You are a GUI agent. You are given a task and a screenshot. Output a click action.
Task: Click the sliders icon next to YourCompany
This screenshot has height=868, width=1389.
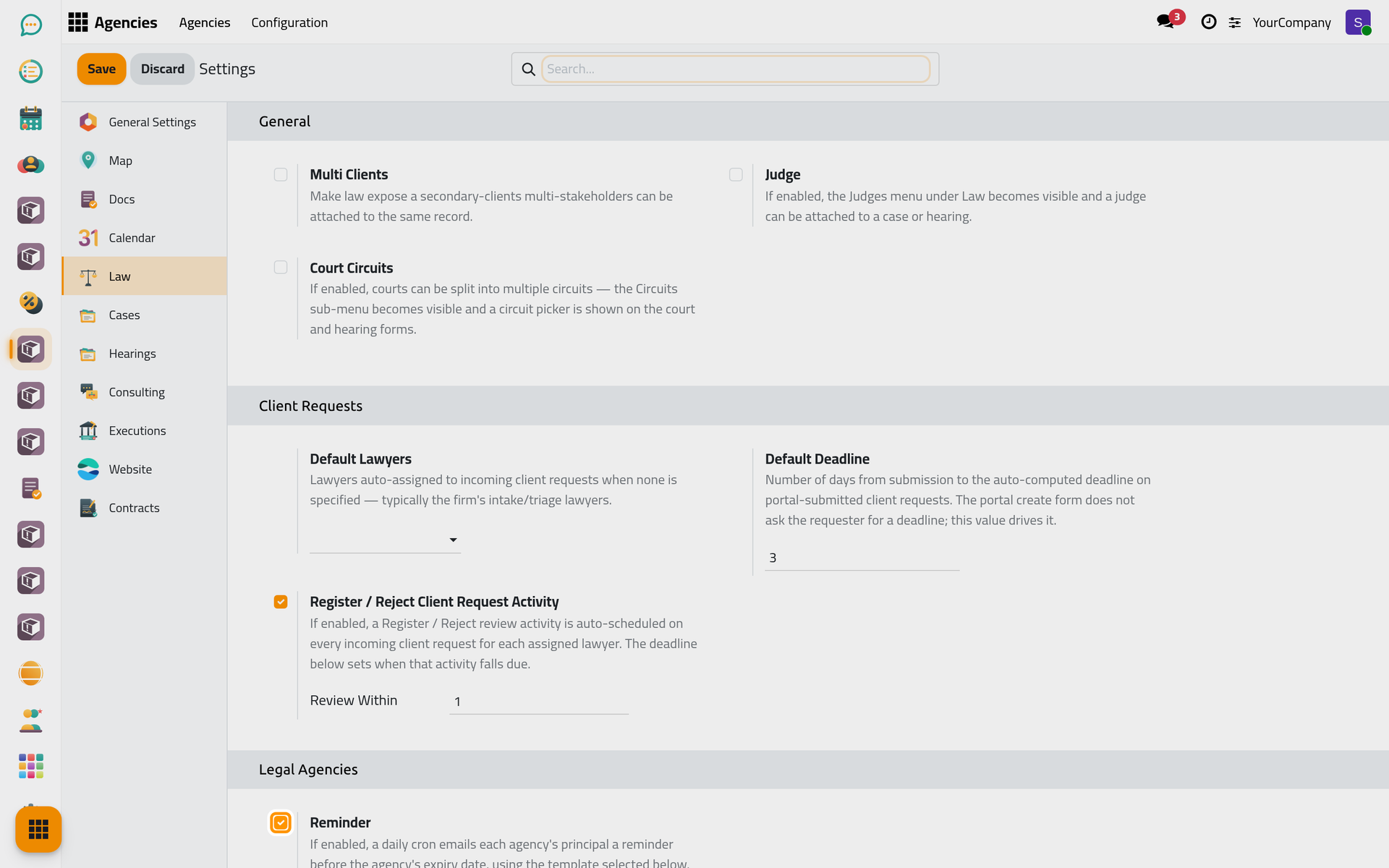click(x=1235, y=22)
